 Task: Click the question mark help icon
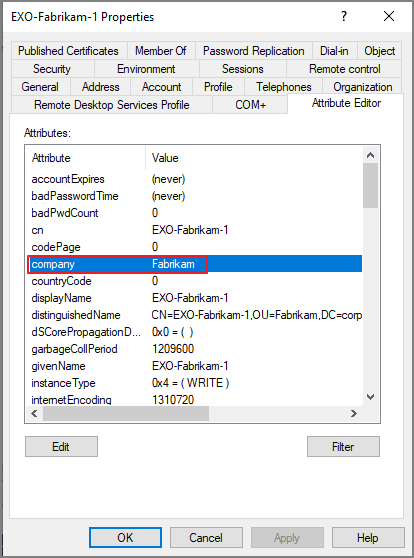coord(344,16)
